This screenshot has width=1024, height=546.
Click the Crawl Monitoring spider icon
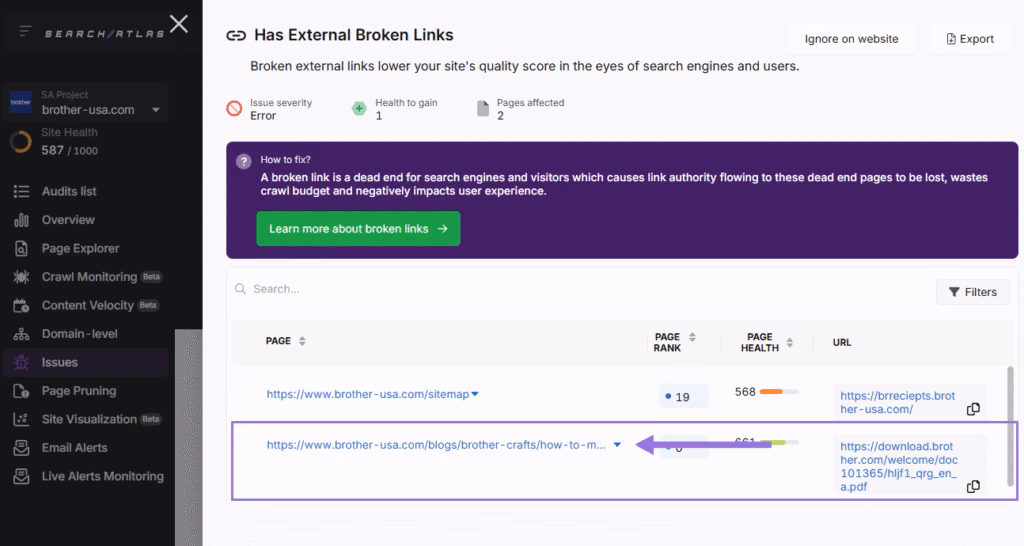click(x=21, y=277)
